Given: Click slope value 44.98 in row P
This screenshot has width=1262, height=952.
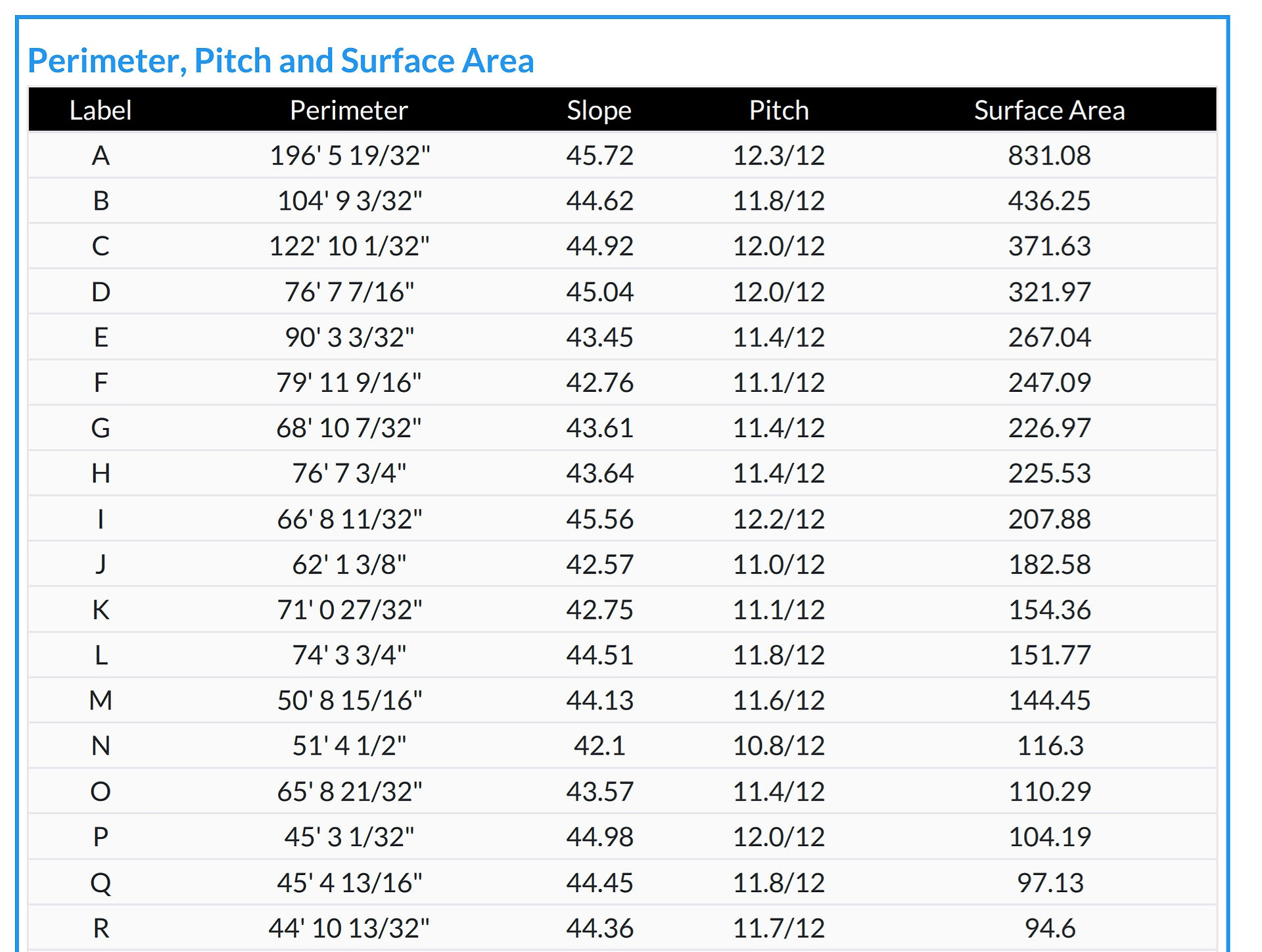Looking at the screenshot, I should [x=599, y=837].
